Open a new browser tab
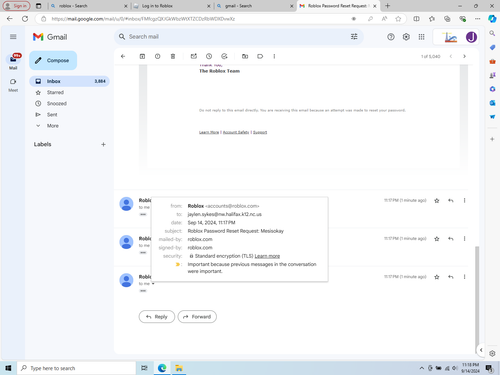500x375 pixels. point(387,6)
